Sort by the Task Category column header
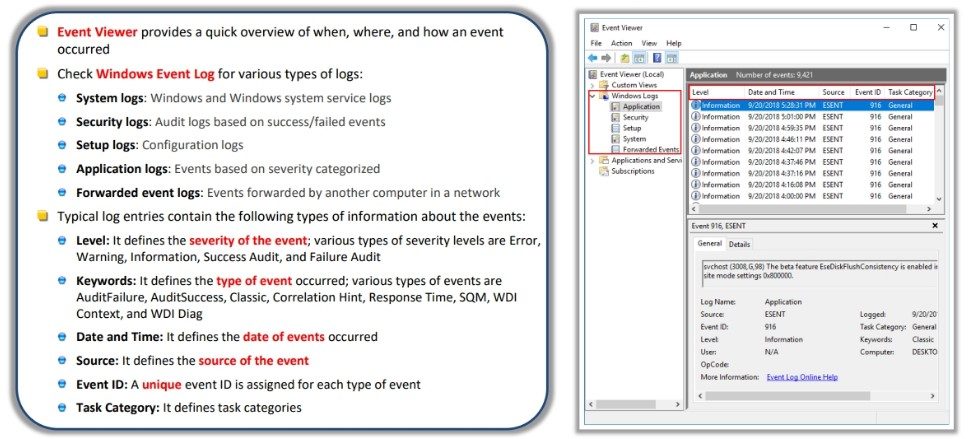 click(909, 92)
